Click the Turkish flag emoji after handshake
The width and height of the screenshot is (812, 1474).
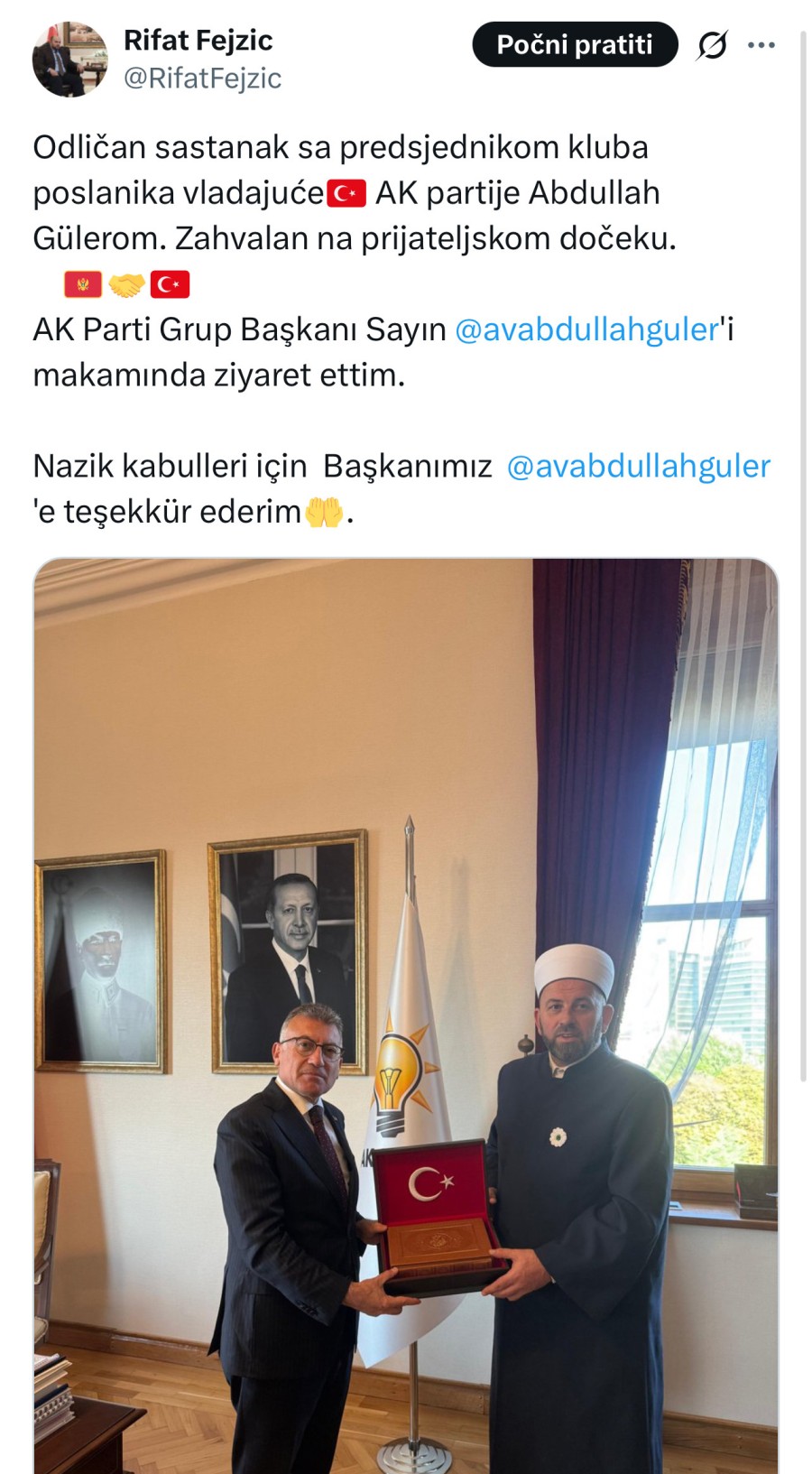(x=170, y=284)
